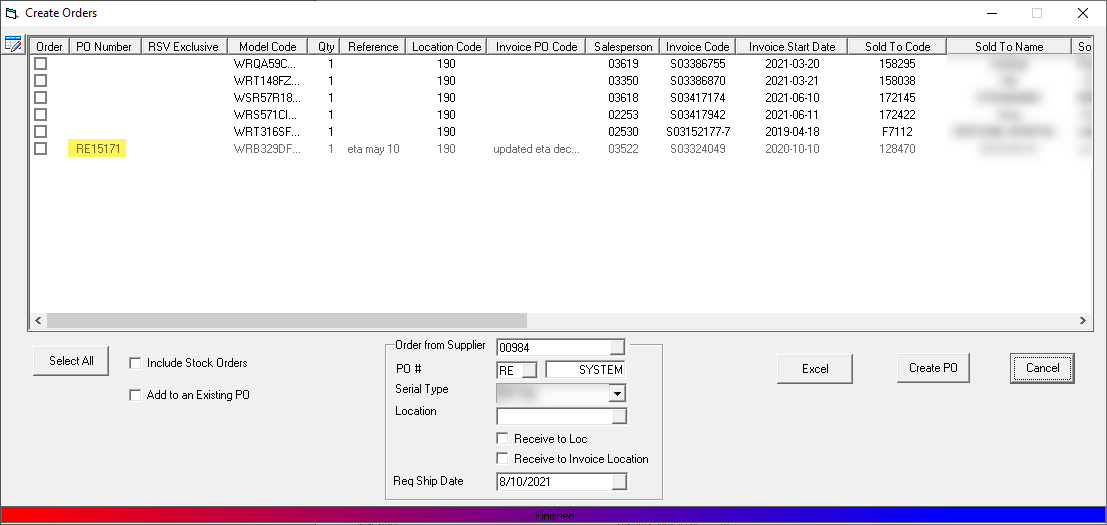
Task: Check Receive to Loc option
Action: pyautogui.click(x=502, y=439)
